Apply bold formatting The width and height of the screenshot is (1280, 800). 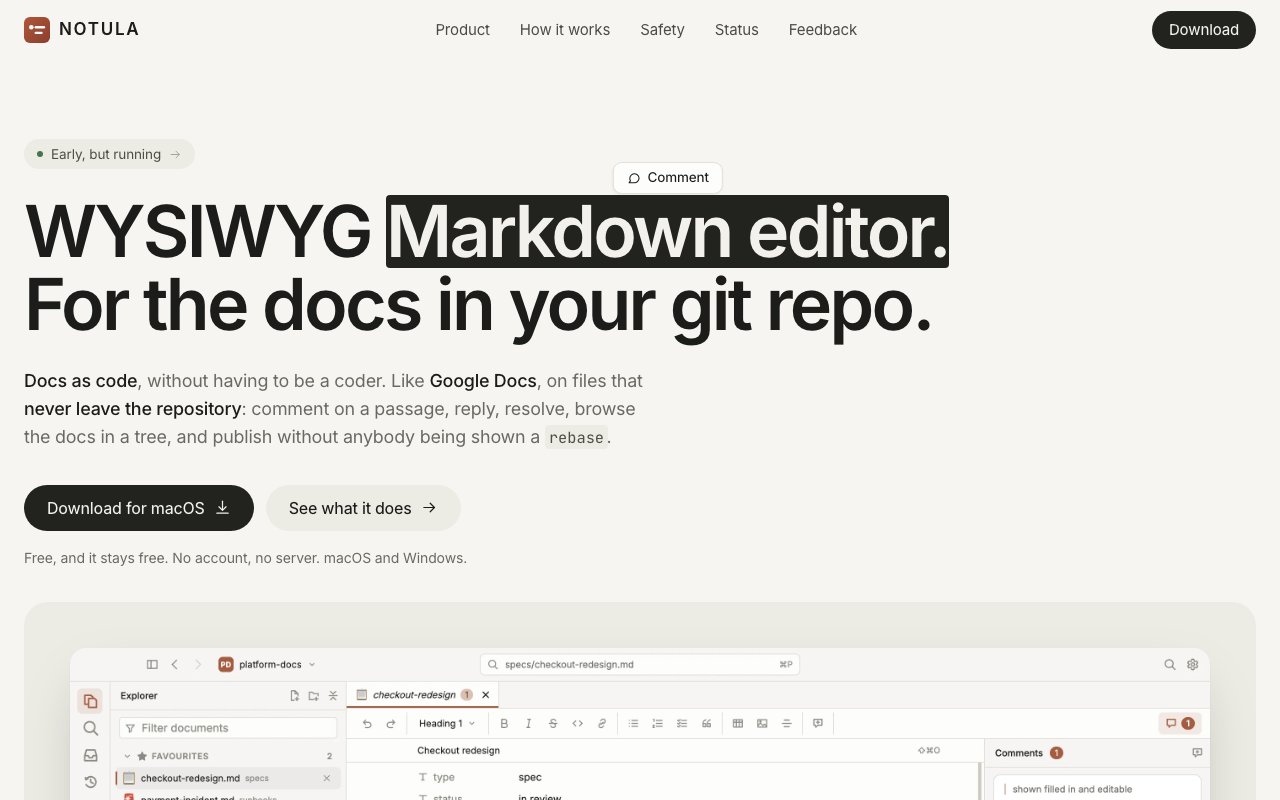click(504, 723)
